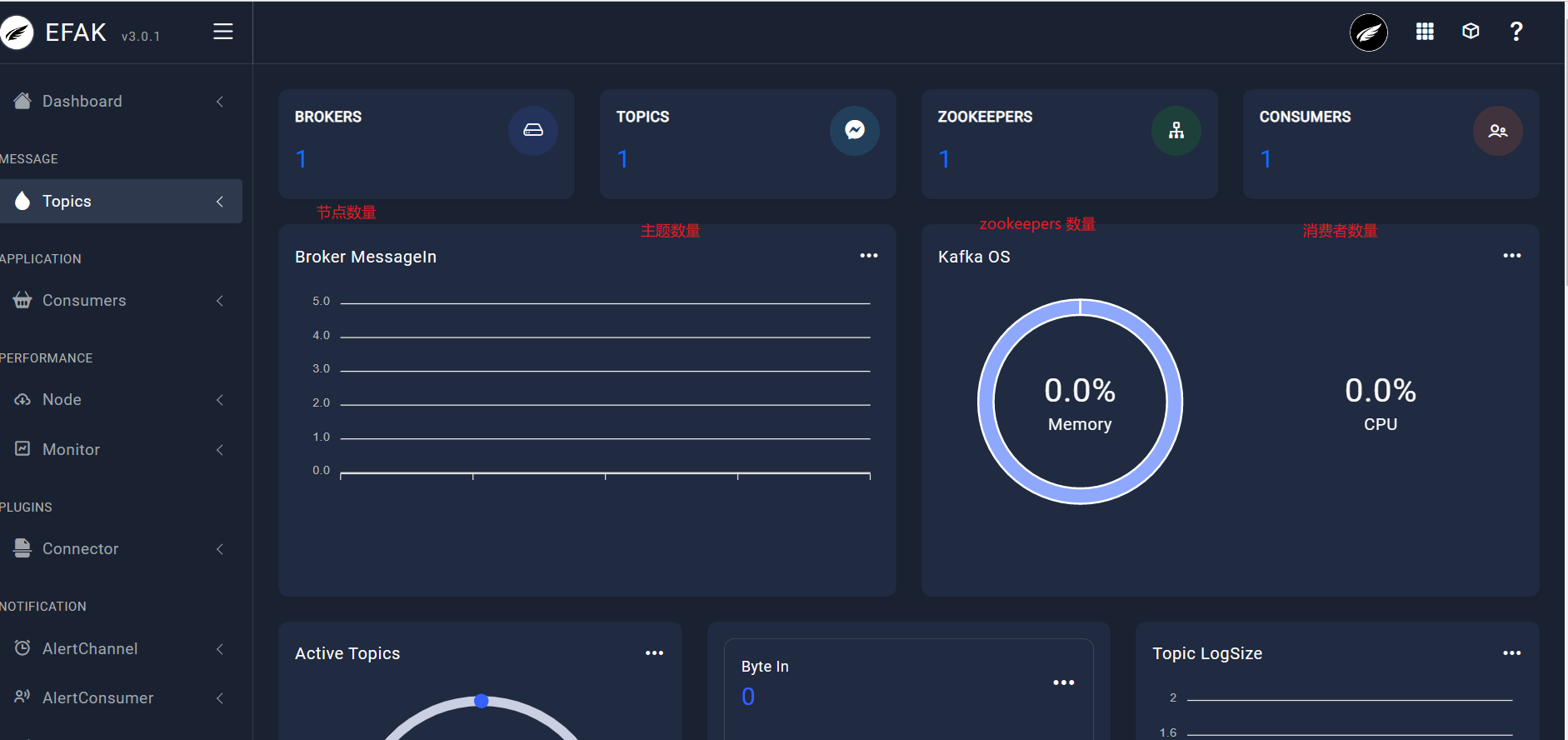This screenshot has height=740, width=1568.
Task: Open Connector under Plugins
Action: 121,549
